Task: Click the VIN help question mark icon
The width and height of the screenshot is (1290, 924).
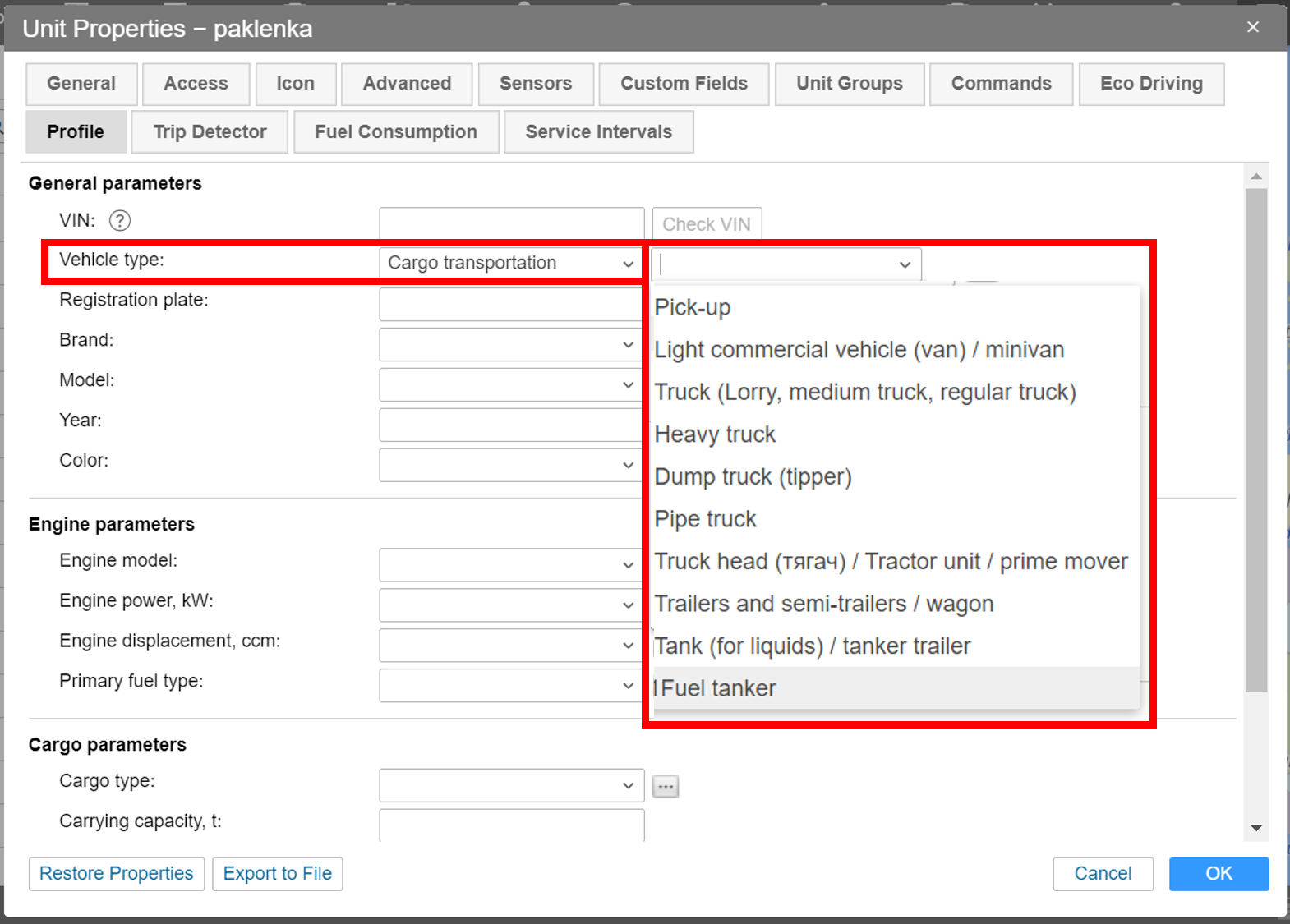Action: tap(120, 221)
